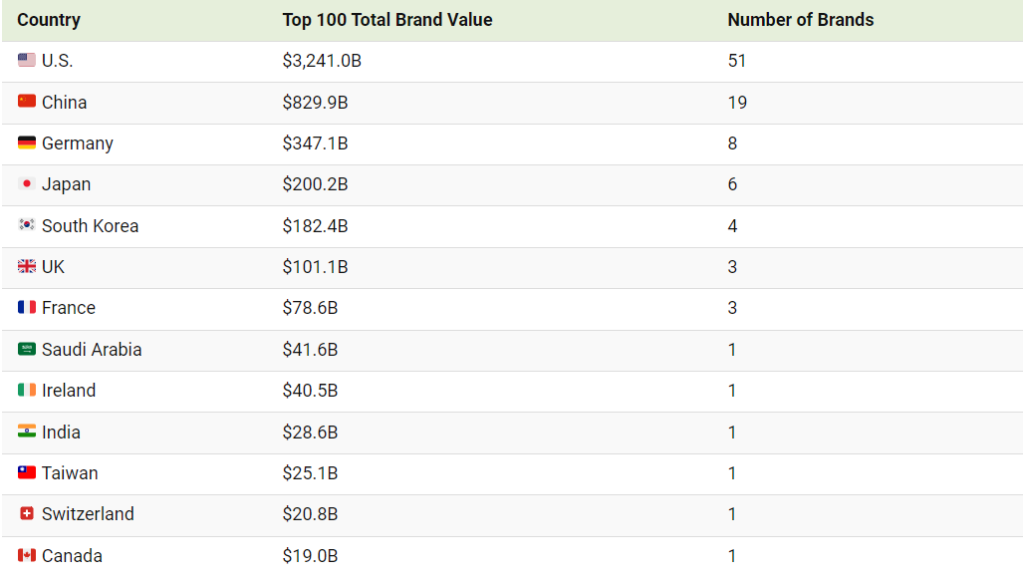Select the $3,241.0B brand value cell

coord(322,61)
